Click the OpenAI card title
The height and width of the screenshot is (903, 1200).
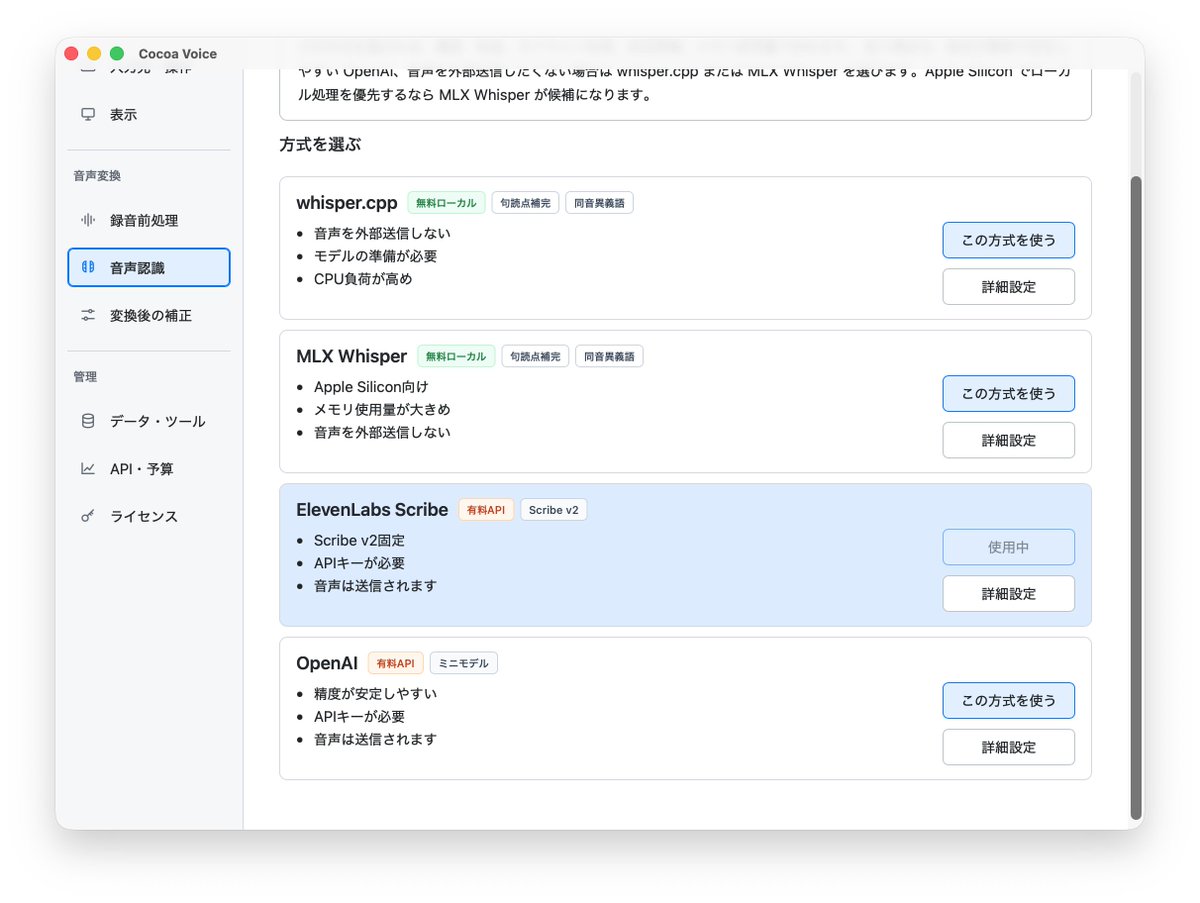pyautogui.click(x=327, y=663)
